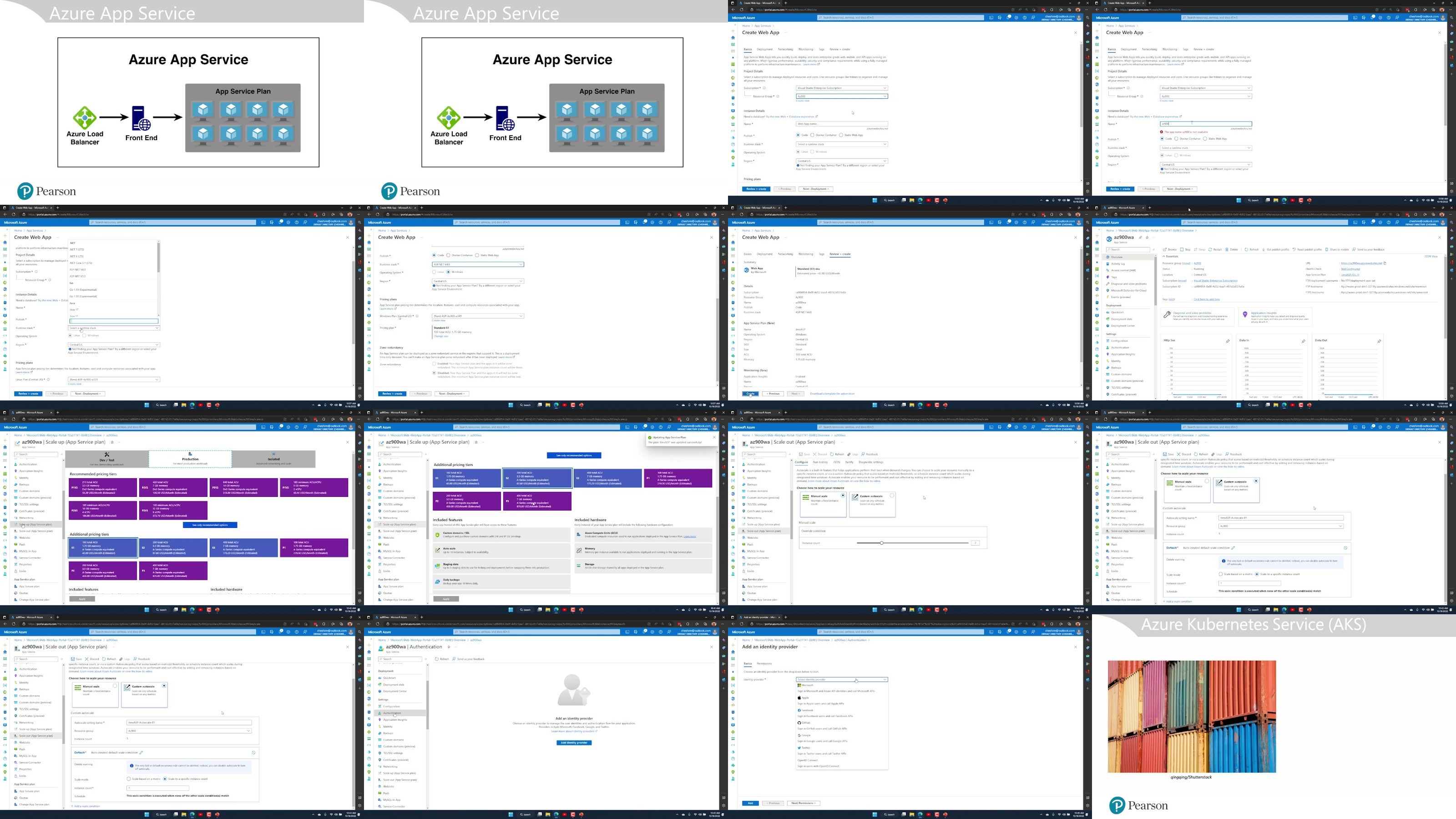Click Get publish profile download icon
This screenshot has height=819, width=1456.
coord(1264,250)
